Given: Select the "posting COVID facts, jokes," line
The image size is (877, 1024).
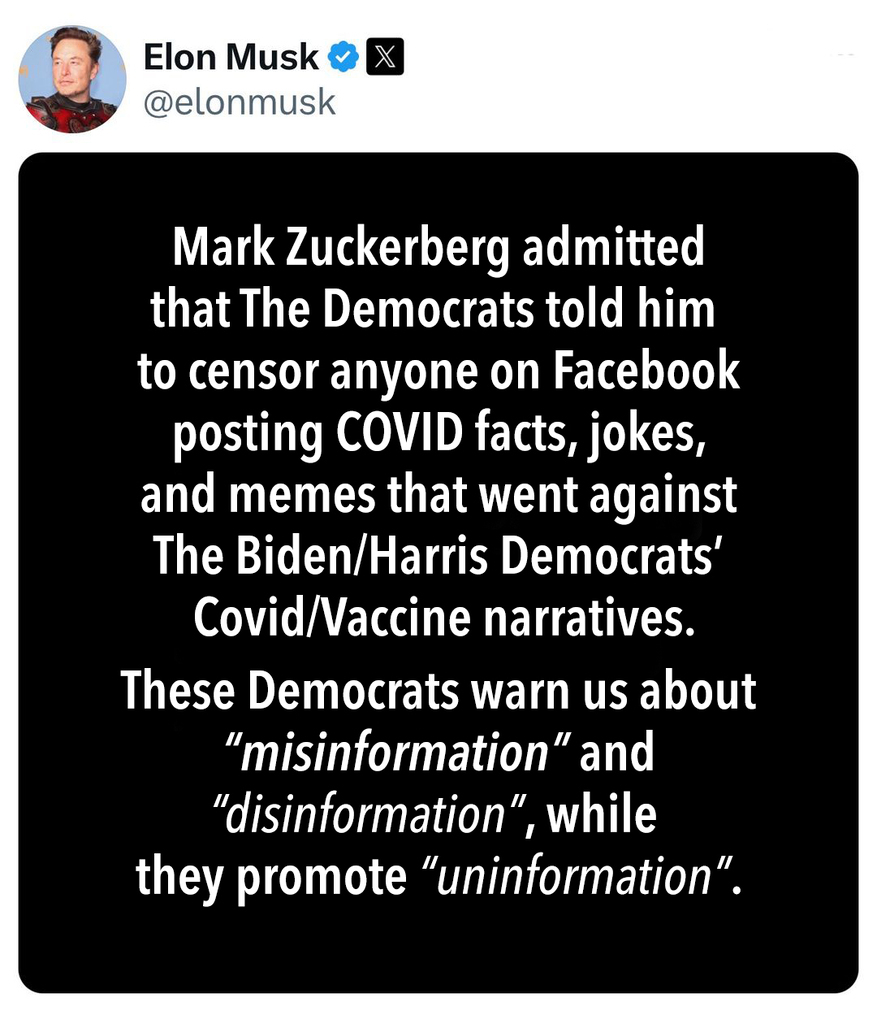Looking at the screenshot, I should [440, 433].
